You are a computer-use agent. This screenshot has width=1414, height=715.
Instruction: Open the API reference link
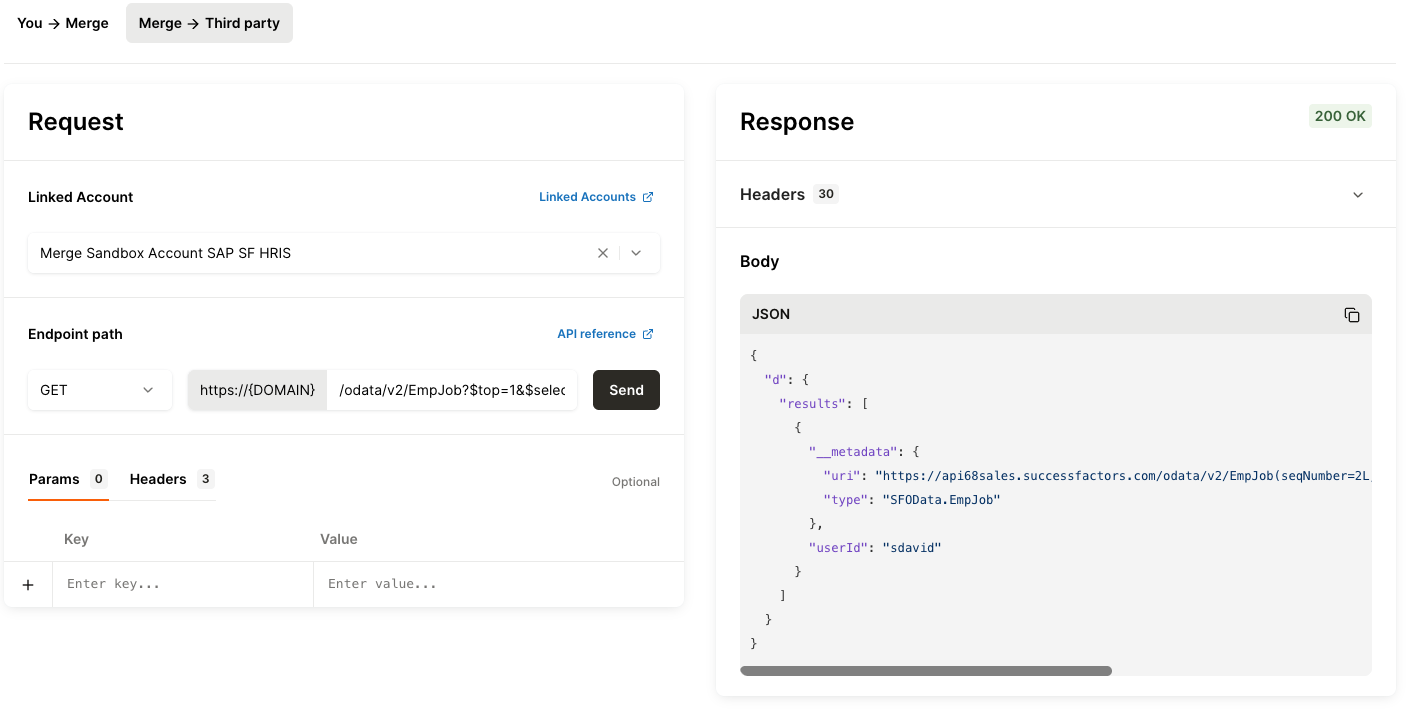pyautogui.click(x=596, y=334)
